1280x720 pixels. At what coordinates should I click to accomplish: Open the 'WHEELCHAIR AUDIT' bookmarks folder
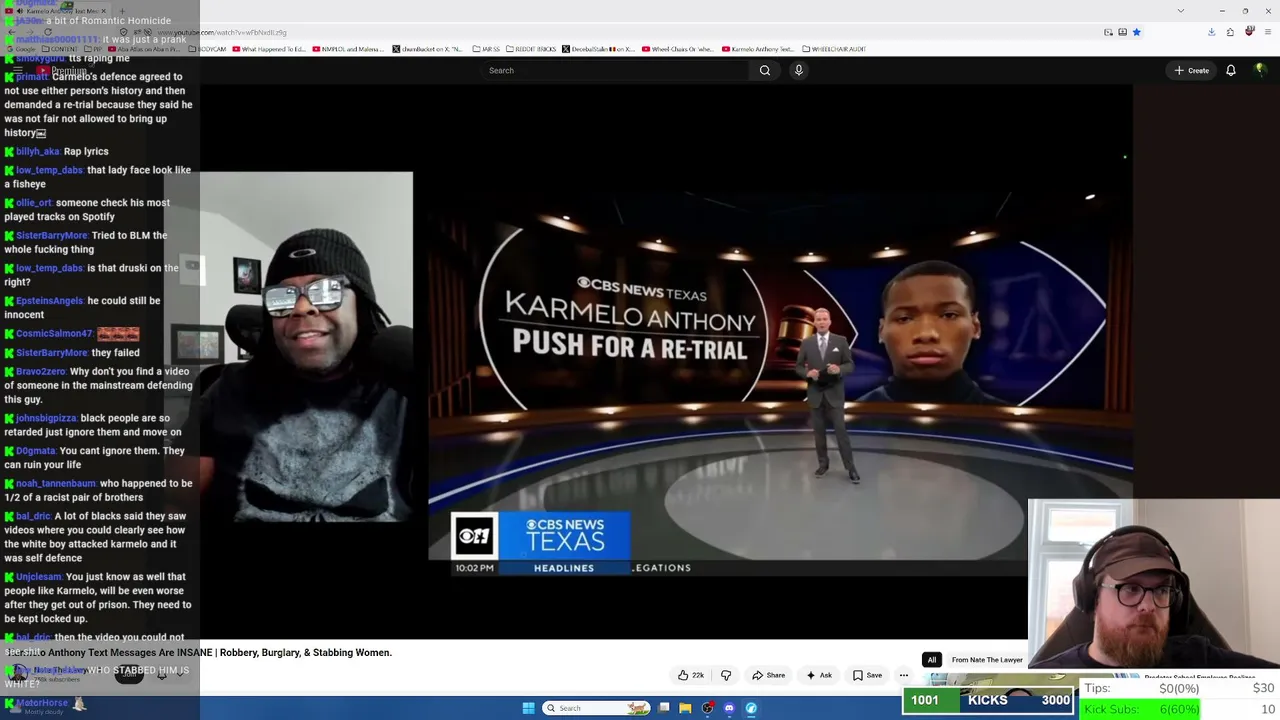click(x=833, y=49)
